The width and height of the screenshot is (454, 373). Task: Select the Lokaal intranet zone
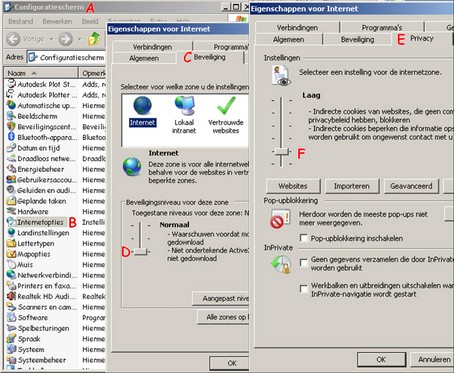184,115
